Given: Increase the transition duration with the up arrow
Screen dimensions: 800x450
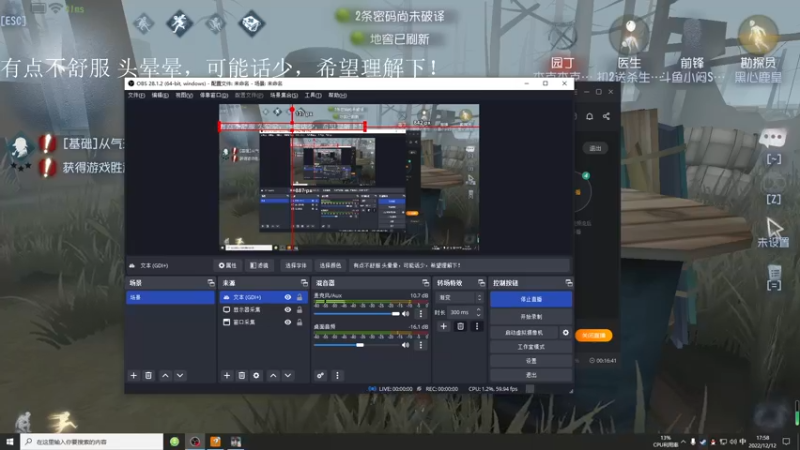Looking at the screenshot, I should click(x=479, y=310).
